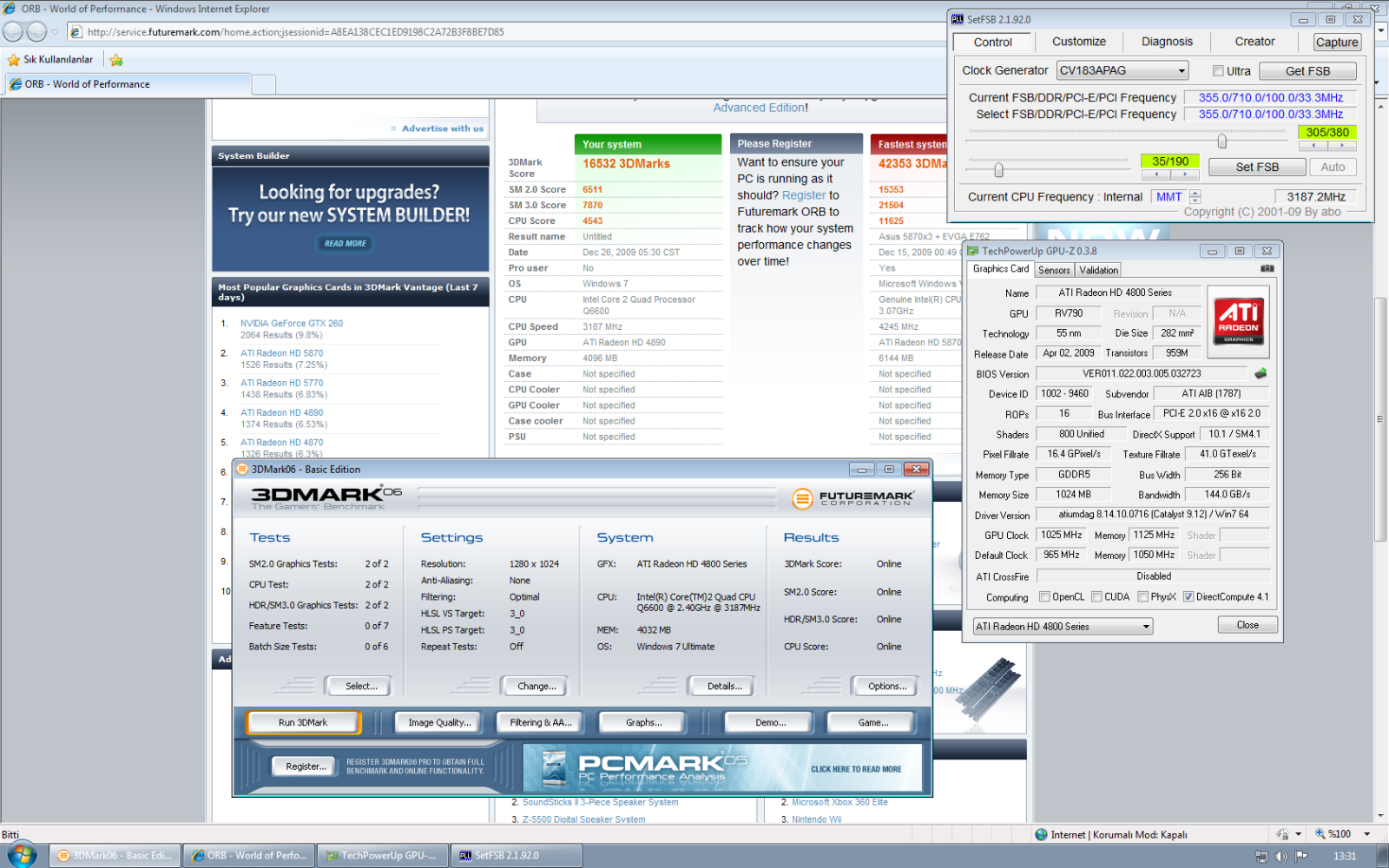Image resolution: width=1389 pixels, height=868 pixels.
Task: Open the ATI Radeon HD 4800 Series dropdown
Action: (x=1146, y=627)
